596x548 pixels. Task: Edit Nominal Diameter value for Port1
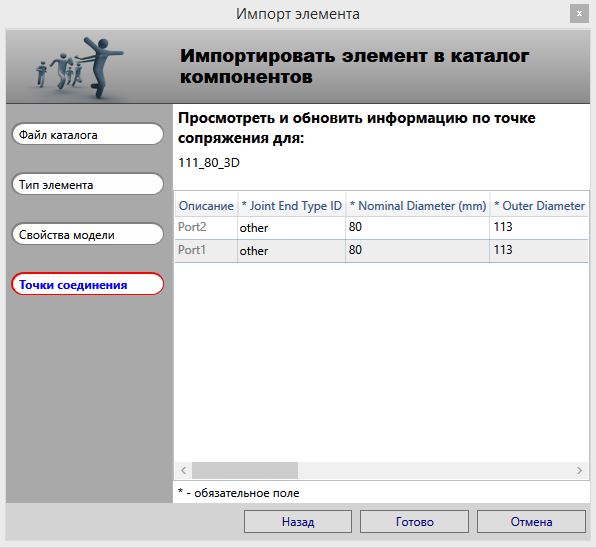[x=417, y=250]
